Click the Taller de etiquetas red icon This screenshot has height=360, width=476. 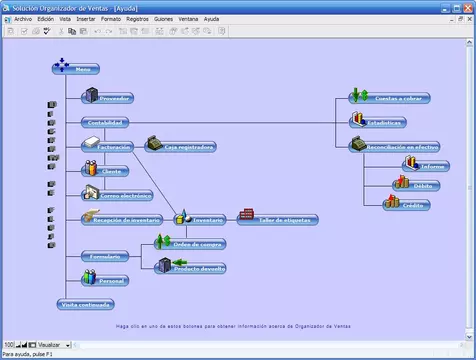click(247, 214)
